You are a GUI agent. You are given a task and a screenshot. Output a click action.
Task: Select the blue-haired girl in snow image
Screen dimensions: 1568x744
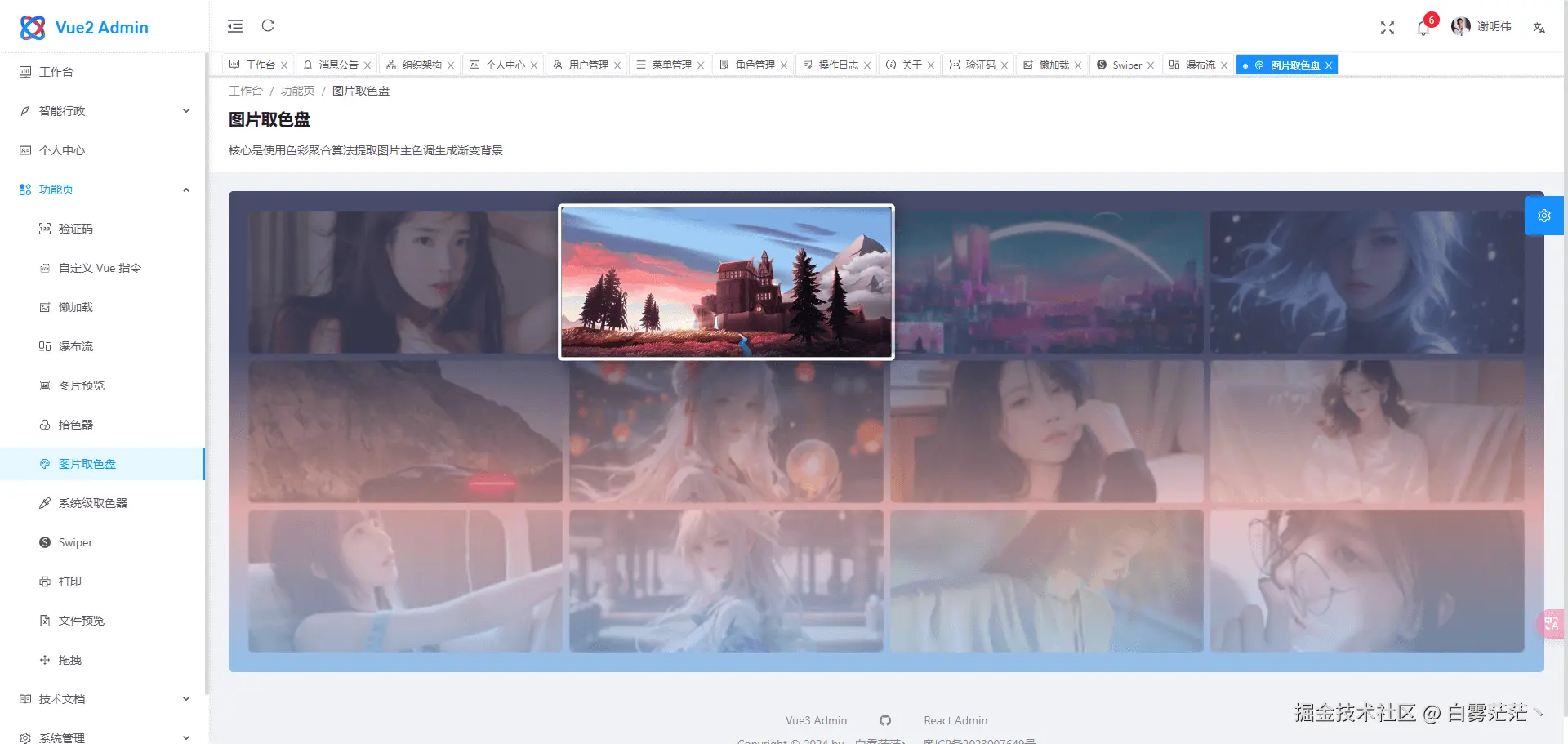tap(1367, 283)
